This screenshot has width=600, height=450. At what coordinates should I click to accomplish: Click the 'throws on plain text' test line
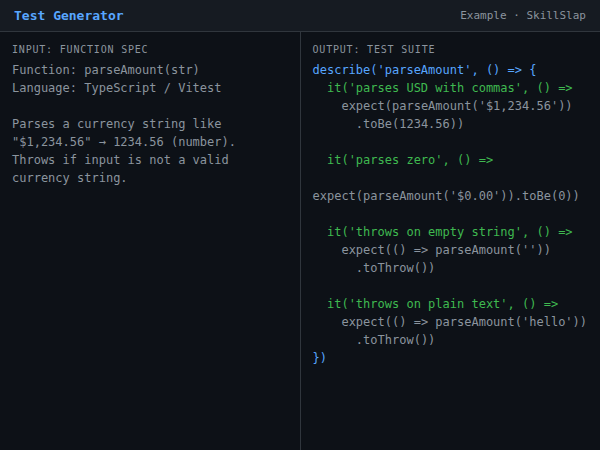click(x=442, y=304)
